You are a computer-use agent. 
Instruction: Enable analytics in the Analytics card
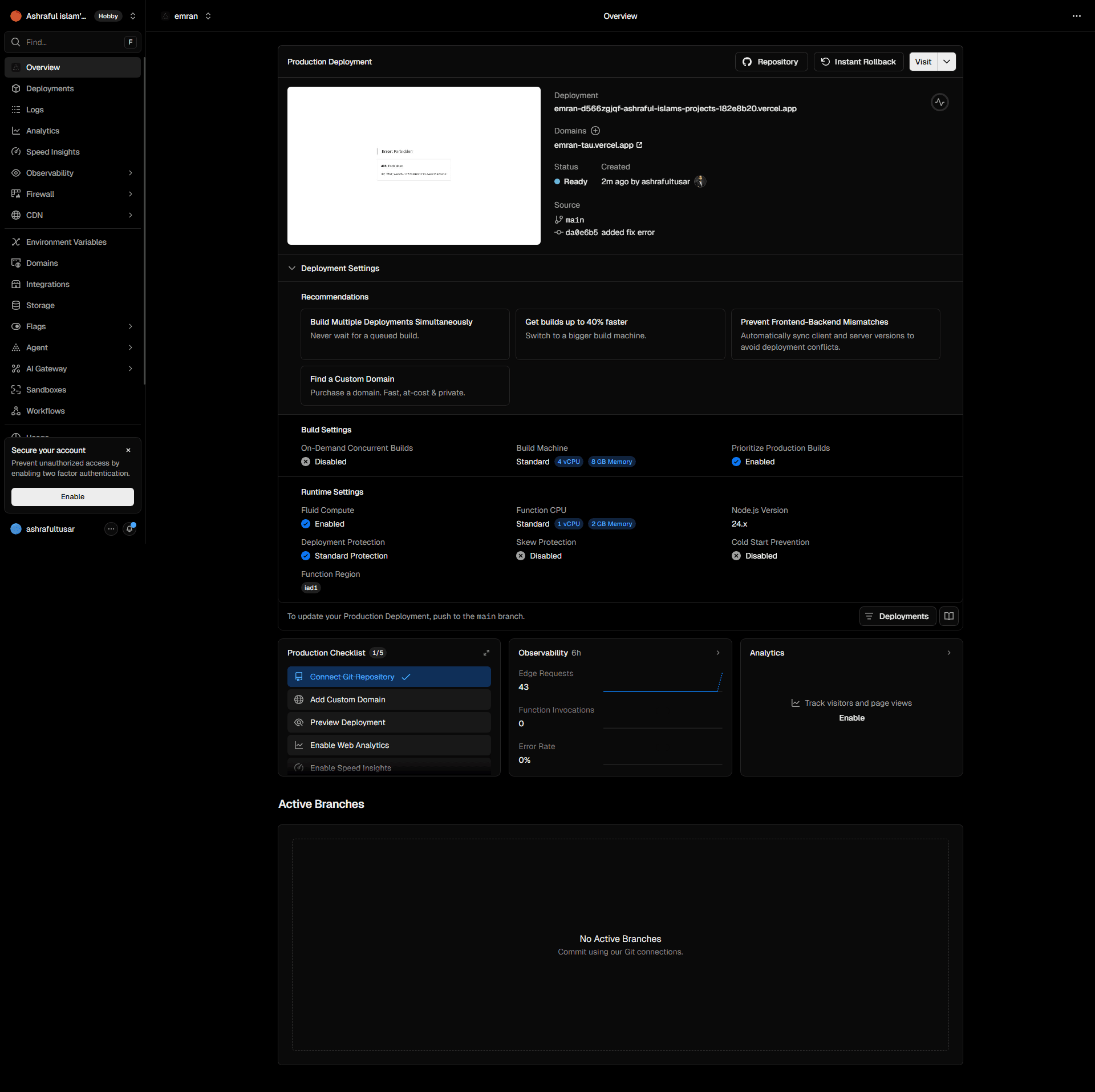point(851,718)
